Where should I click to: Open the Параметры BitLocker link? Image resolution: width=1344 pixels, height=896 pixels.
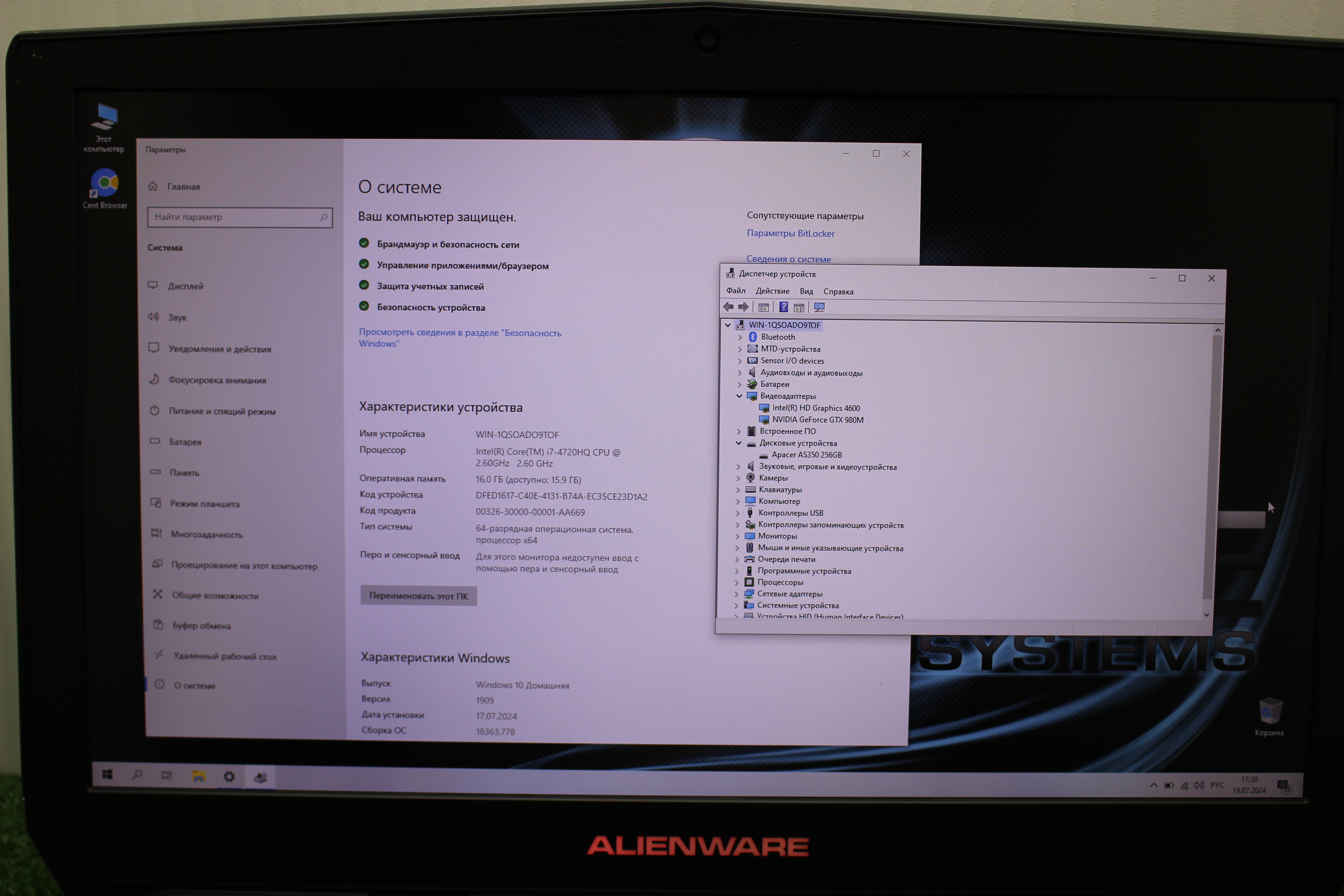(x=790, y=234)
